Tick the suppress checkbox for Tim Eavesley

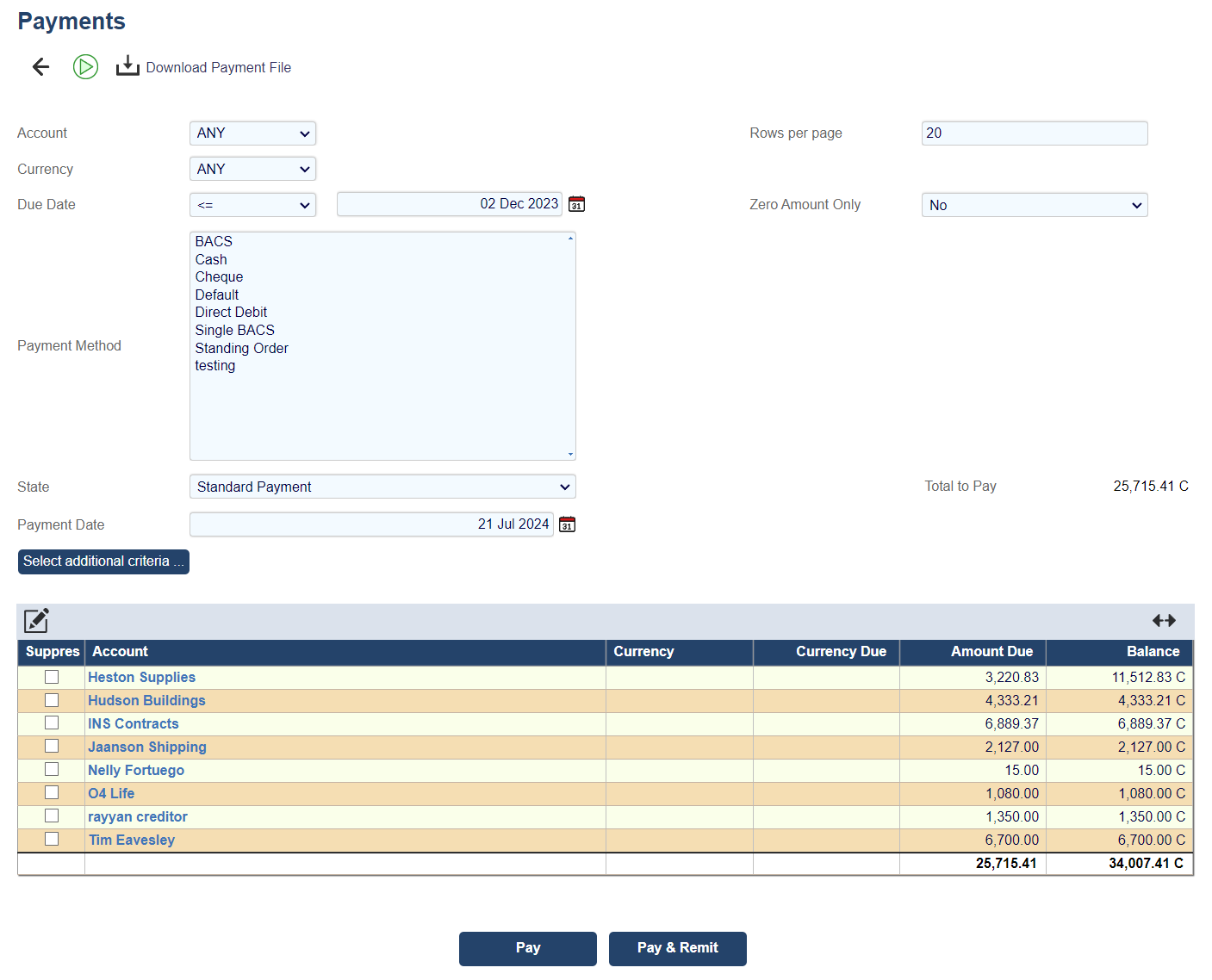[52, 840]
